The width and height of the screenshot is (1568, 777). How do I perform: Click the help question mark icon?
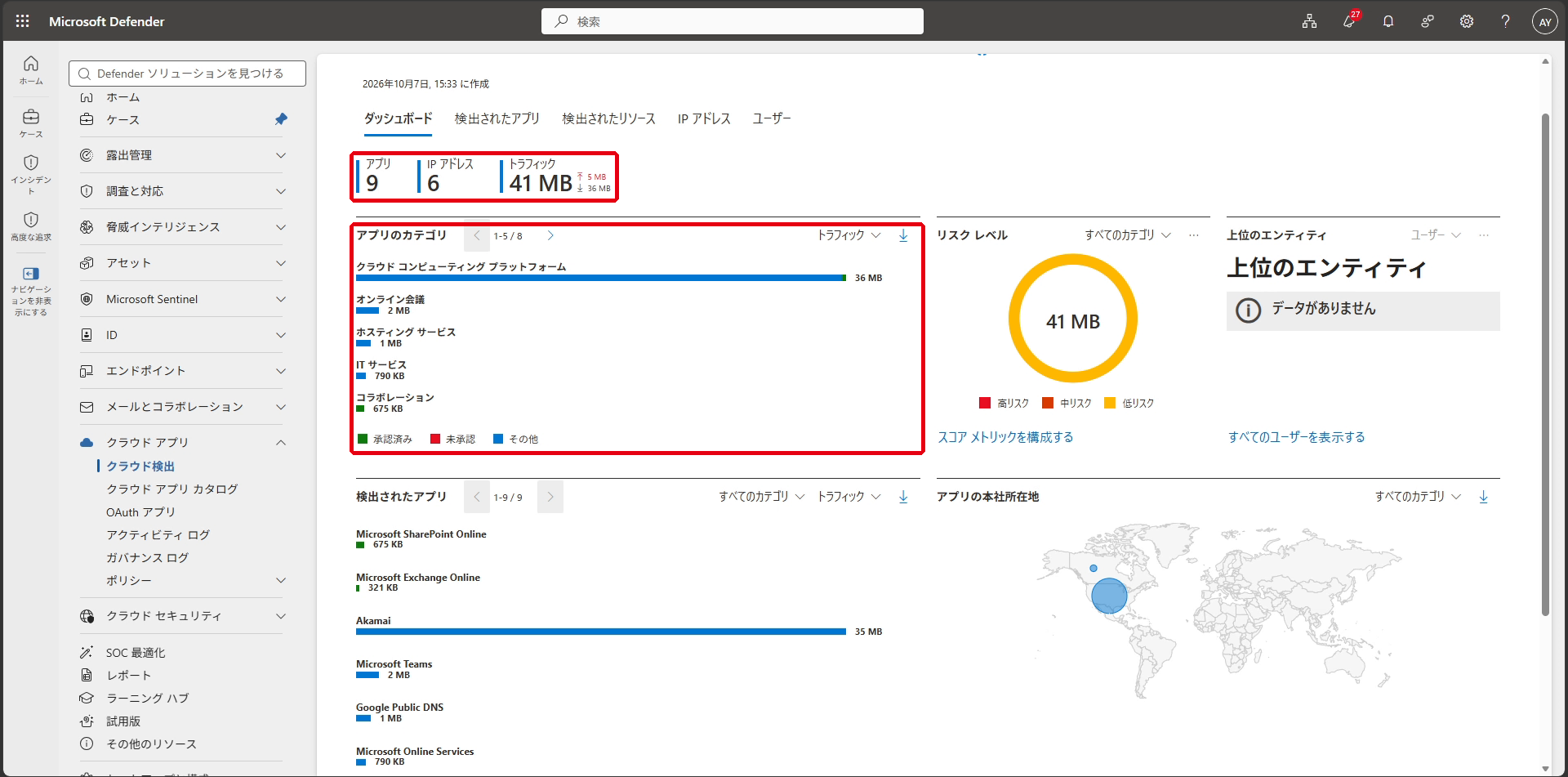click(1505, 21)
